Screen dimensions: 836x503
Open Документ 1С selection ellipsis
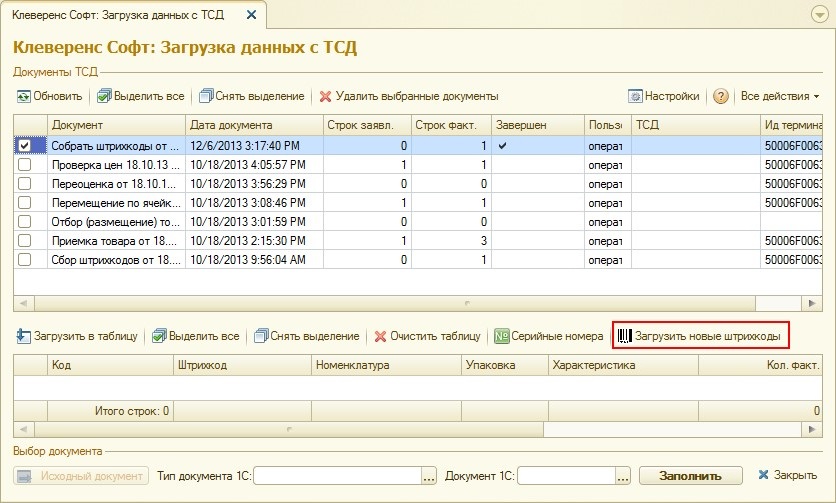click(623, 476)
